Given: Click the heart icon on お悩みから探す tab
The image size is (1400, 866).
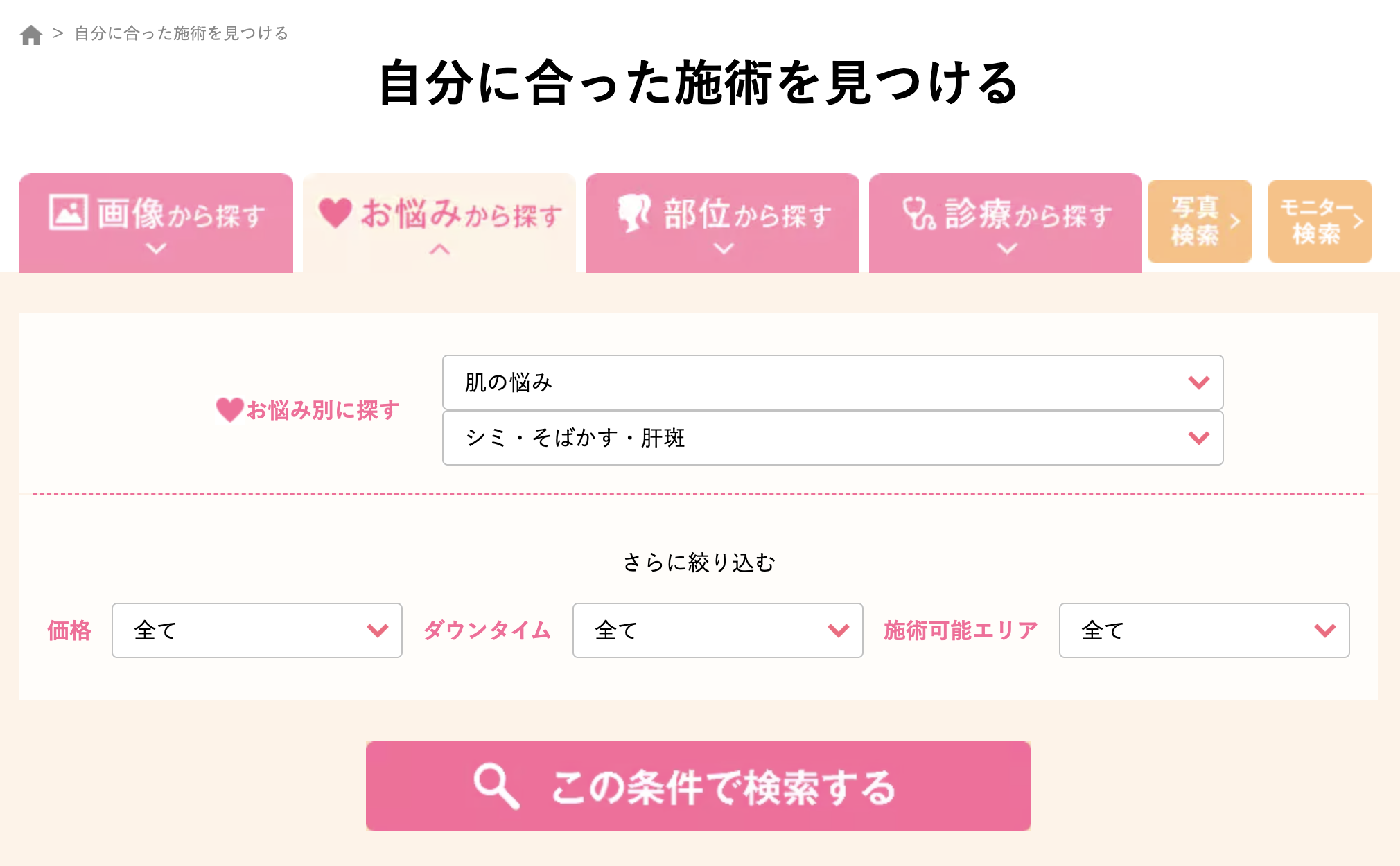Looking at the screenshot, I should point(335,213).
